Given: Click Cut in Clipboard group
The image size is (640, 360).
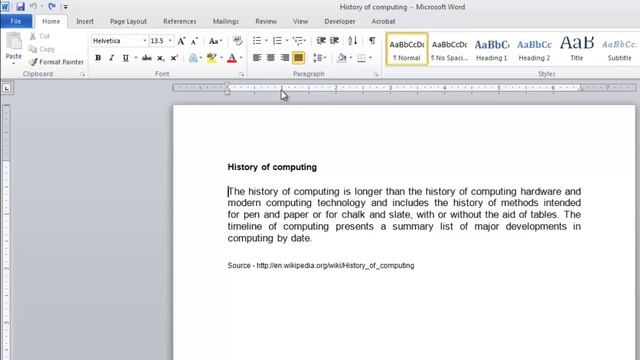Looking at the screenshot, I should (x=40, y=36).
